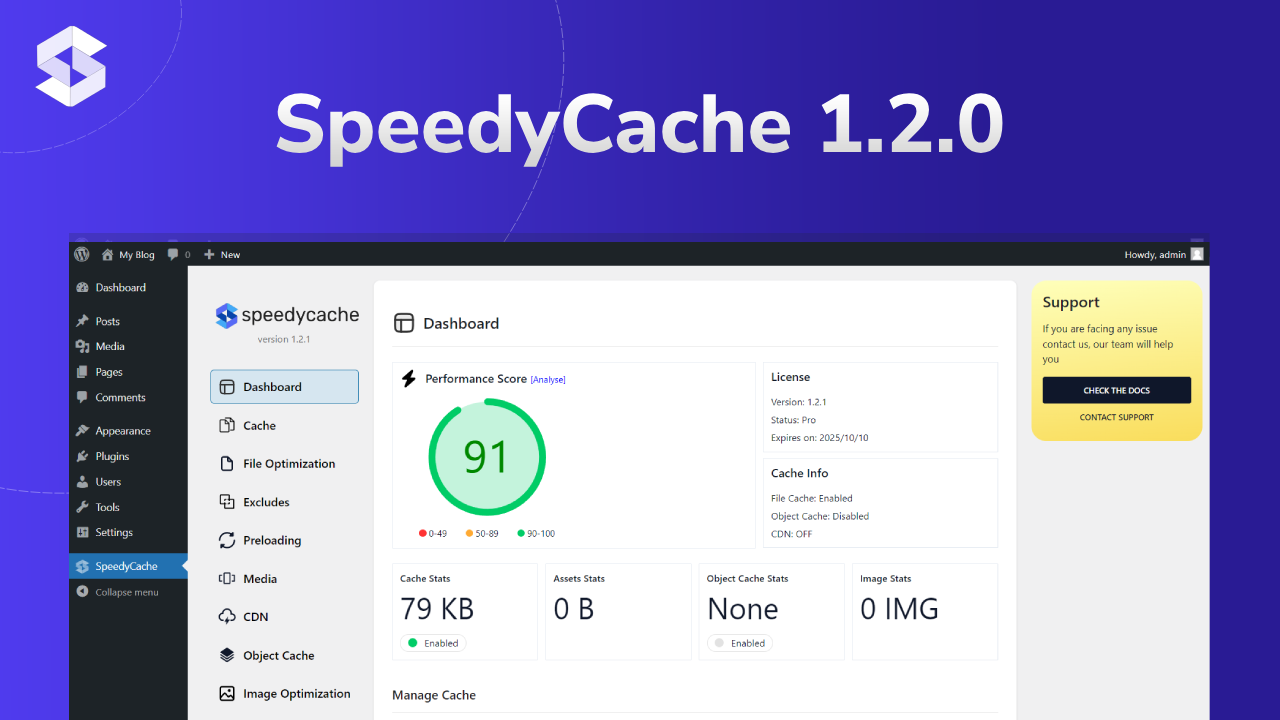The image size is (1280, 720).
Task: Click the CDN: OFF text
Action: pos(792,534)
